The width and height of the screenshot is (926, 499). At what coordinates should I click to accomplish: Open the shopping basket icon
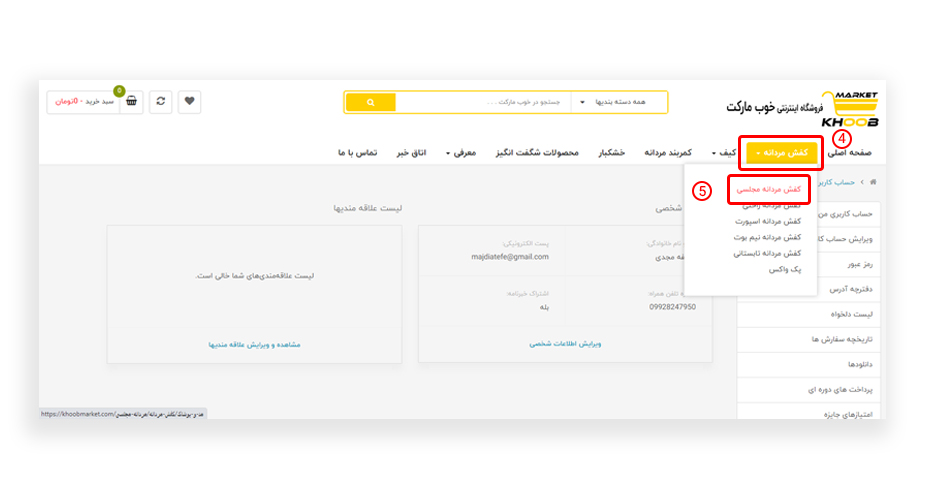[x=132, y=101]
